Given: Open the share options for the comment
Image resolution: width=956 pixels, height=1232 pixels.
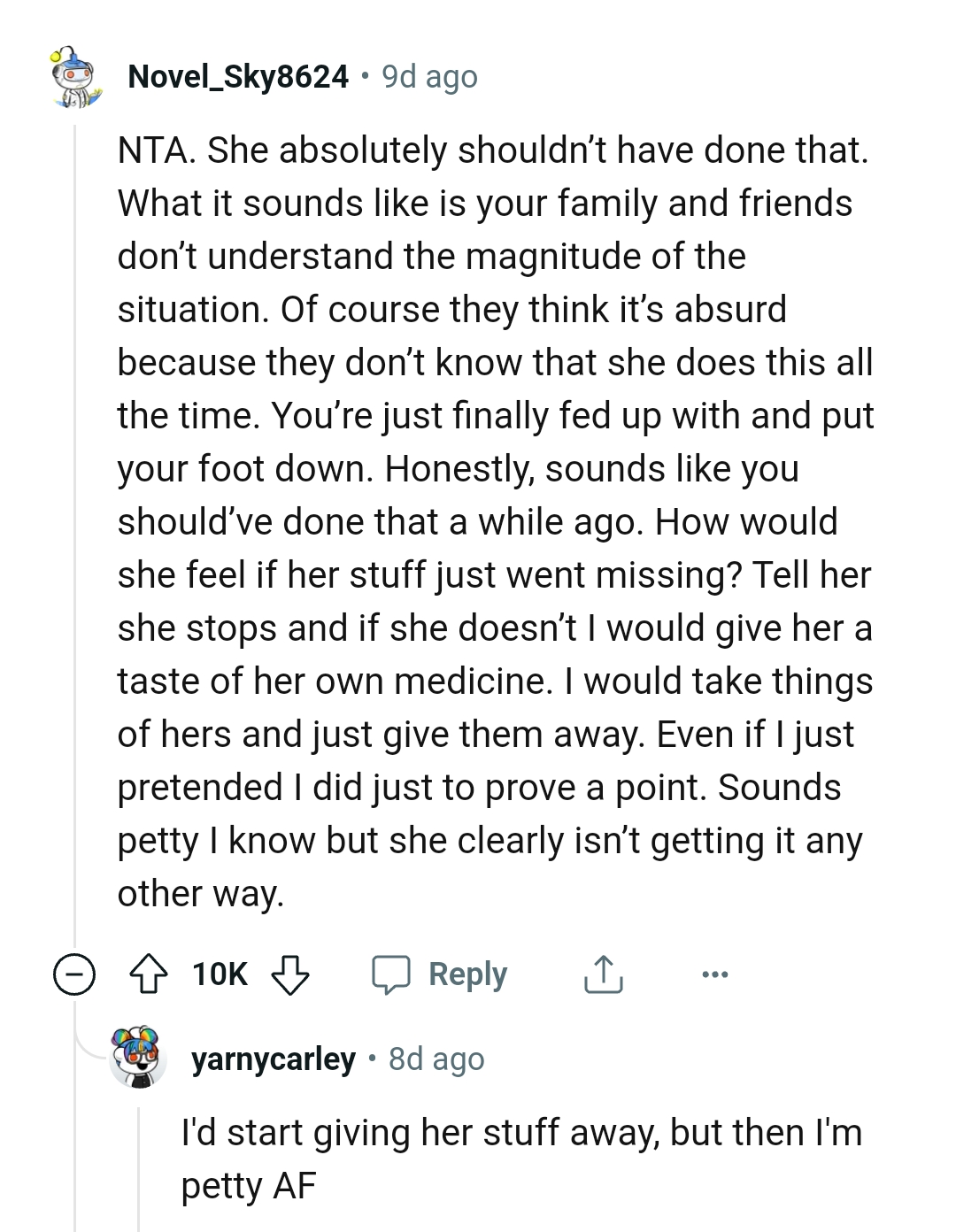Looking at the screenshot, I should [x=602, y=974].
